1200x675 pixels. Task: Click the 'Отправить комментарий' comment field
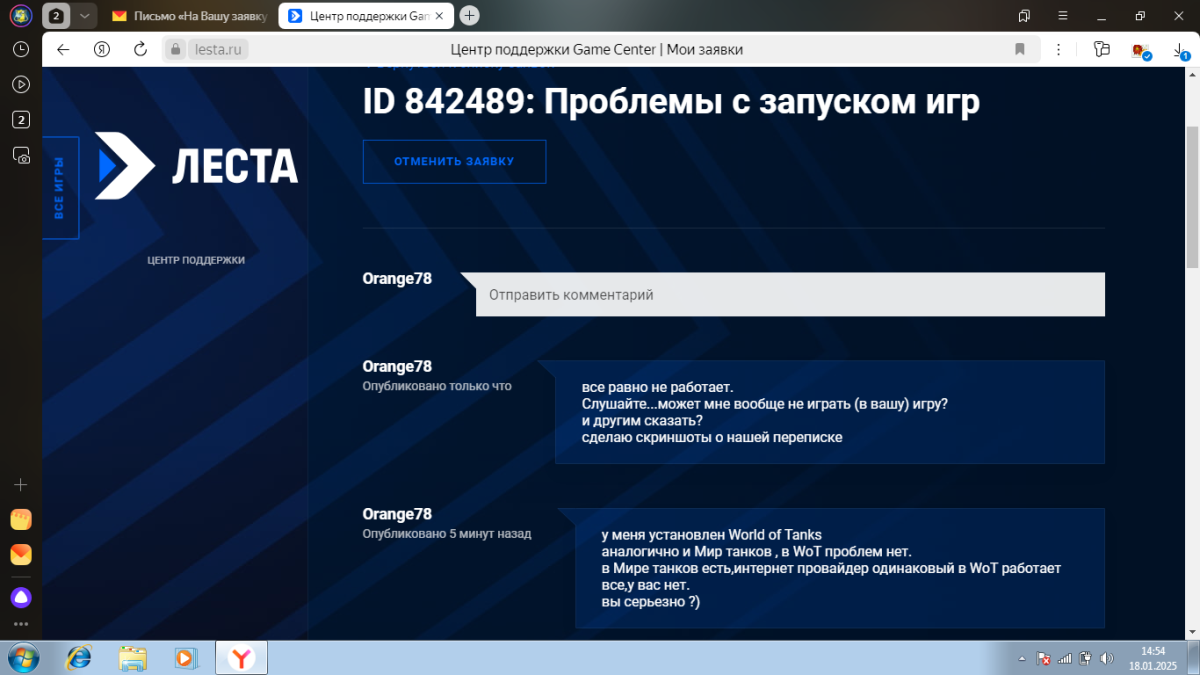pyautogui.click(x=790, y=295)
